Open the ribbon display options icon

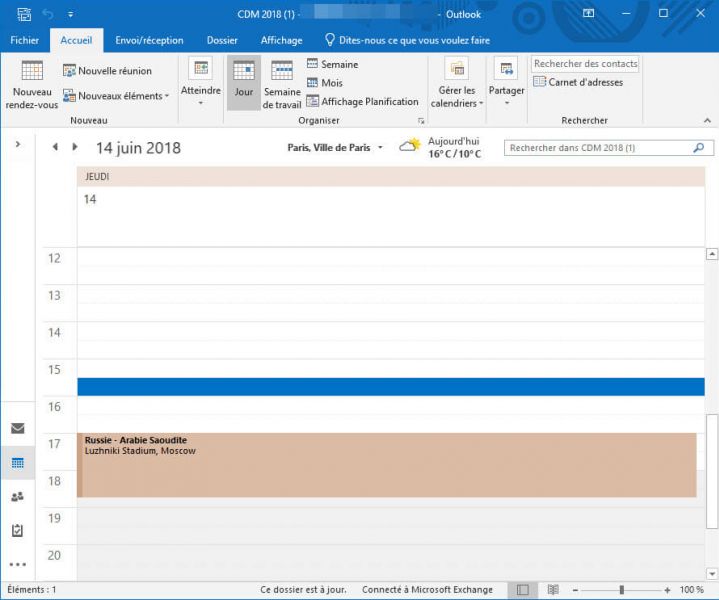pyautogui.click(x=588, y=13)
